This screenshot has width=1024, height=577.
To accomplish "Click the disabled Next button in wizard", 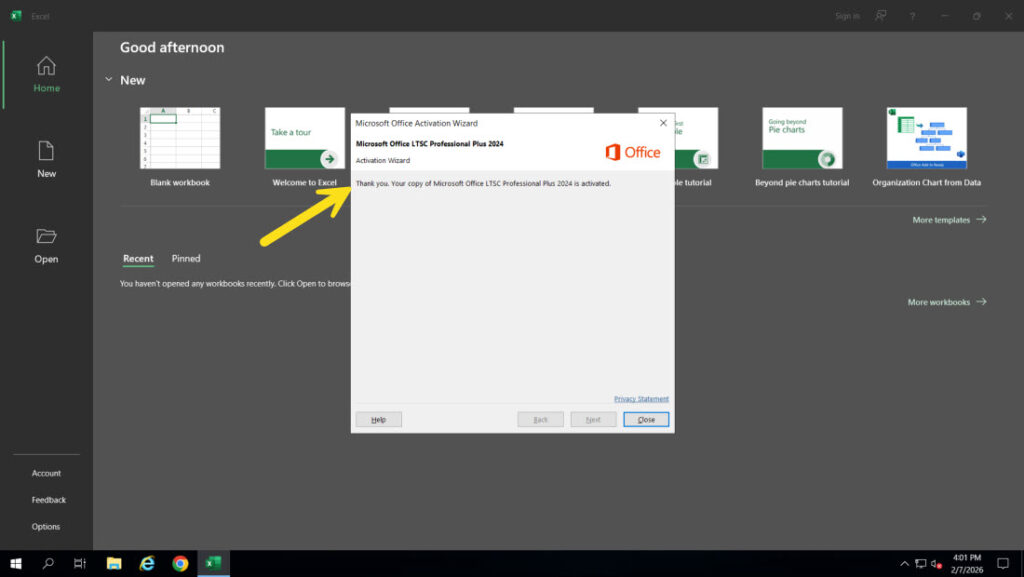I will pyautogui.click(x=593, y=420).
